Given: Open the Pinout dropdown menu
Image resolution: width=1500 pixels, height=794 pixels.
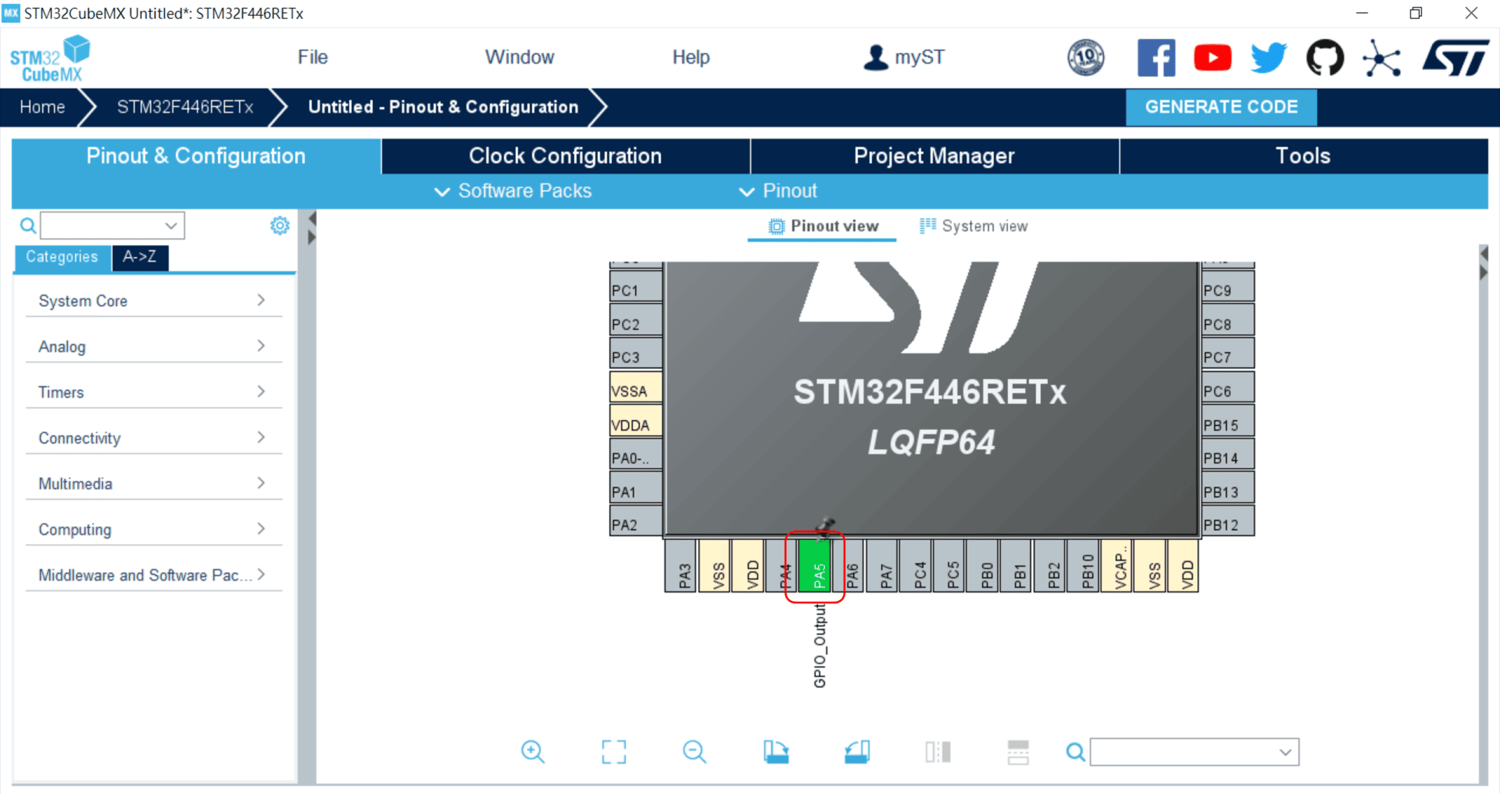Looking at the screenshot, I should tap(778, 191).
